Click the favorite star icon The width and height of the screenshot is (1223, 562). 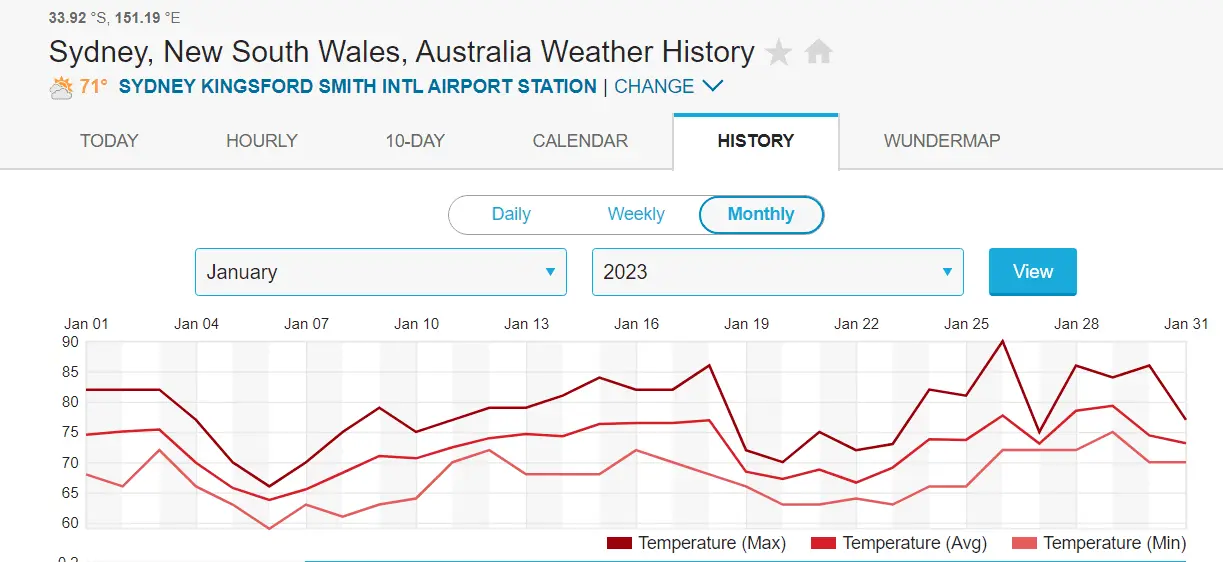[x=779, y=52]
